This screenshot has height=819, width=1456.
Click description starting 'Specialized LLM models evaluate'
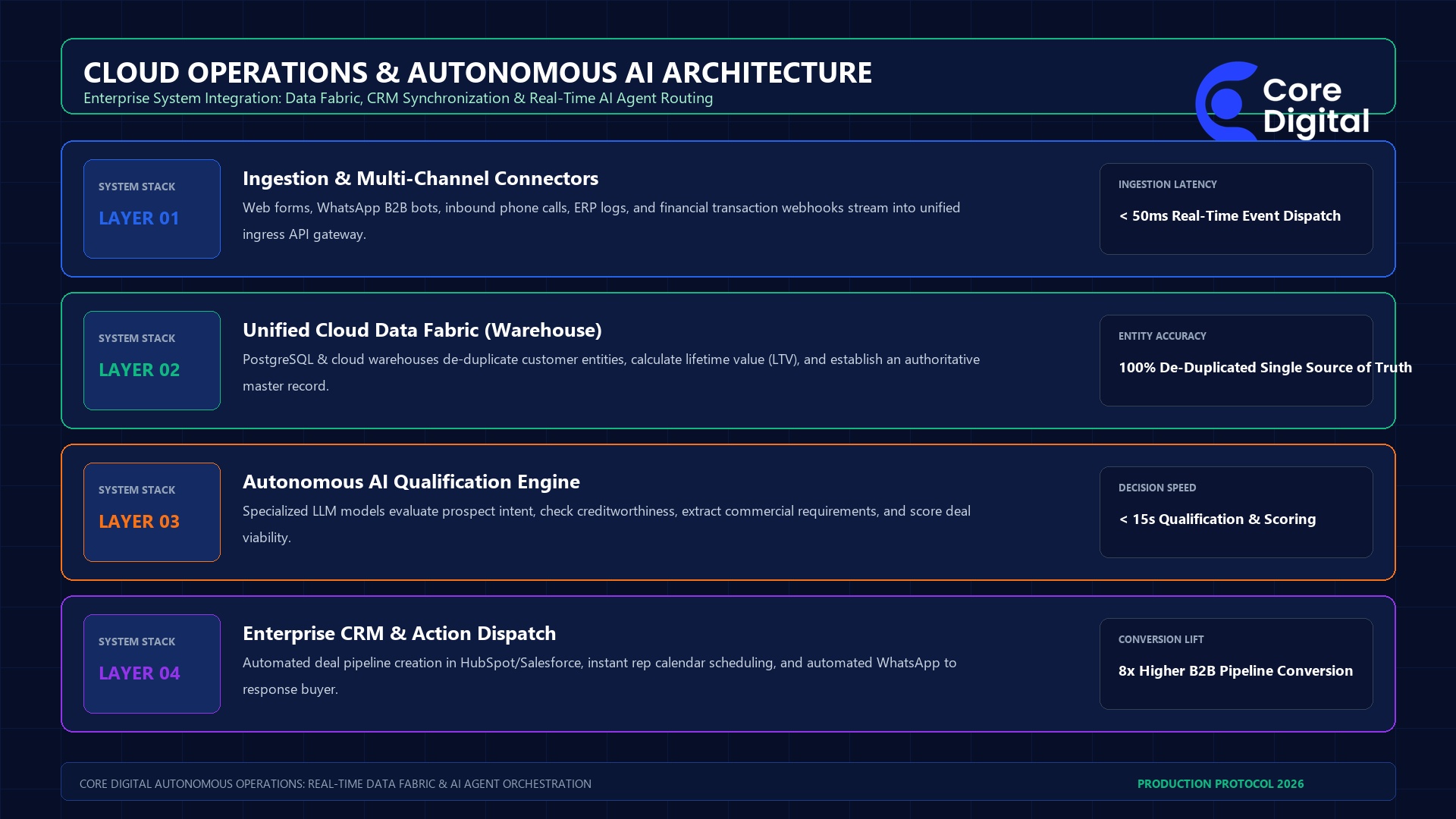607,524
